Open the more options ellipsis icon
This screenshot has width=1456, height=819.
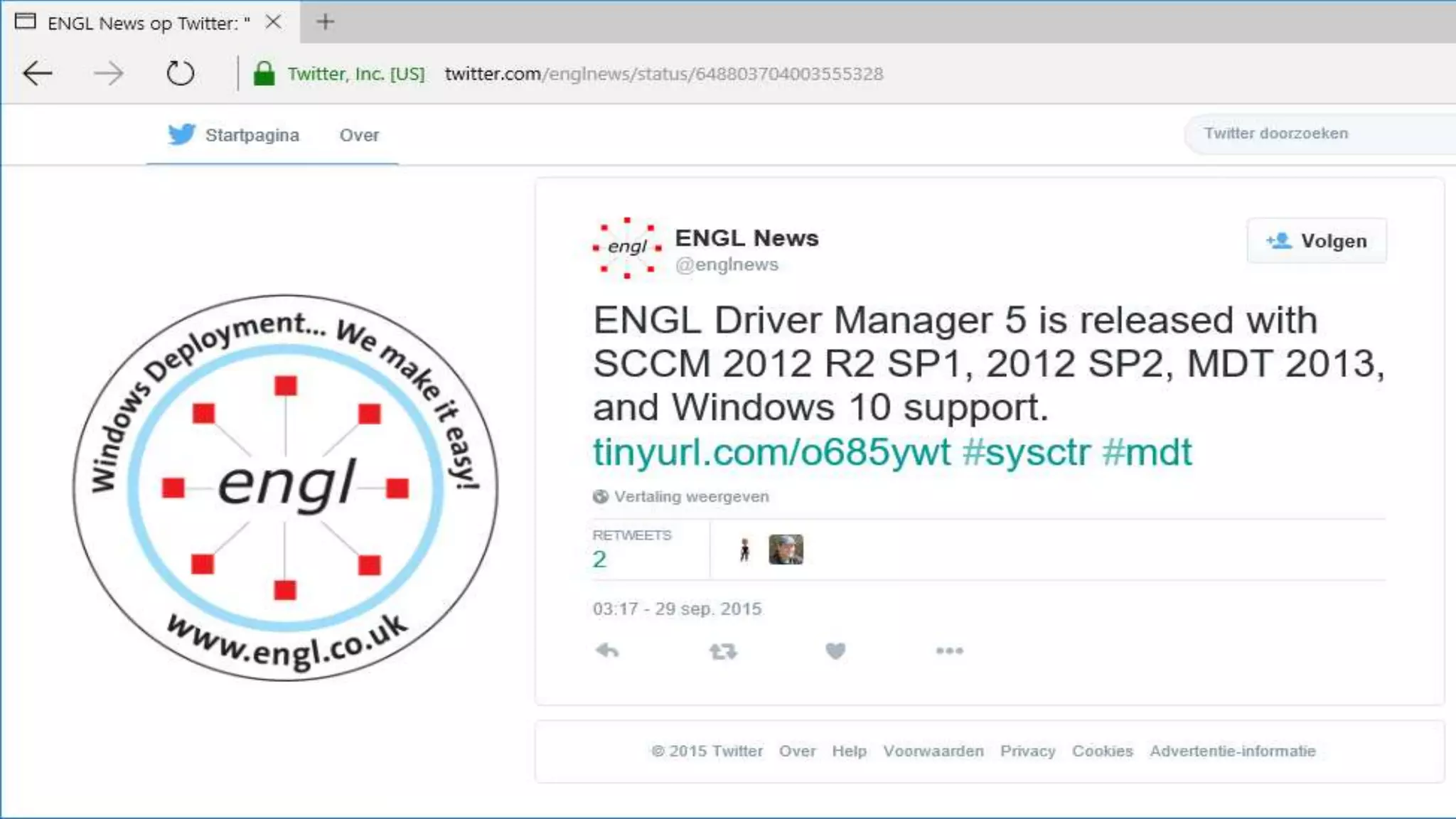(x=950, y=651)
